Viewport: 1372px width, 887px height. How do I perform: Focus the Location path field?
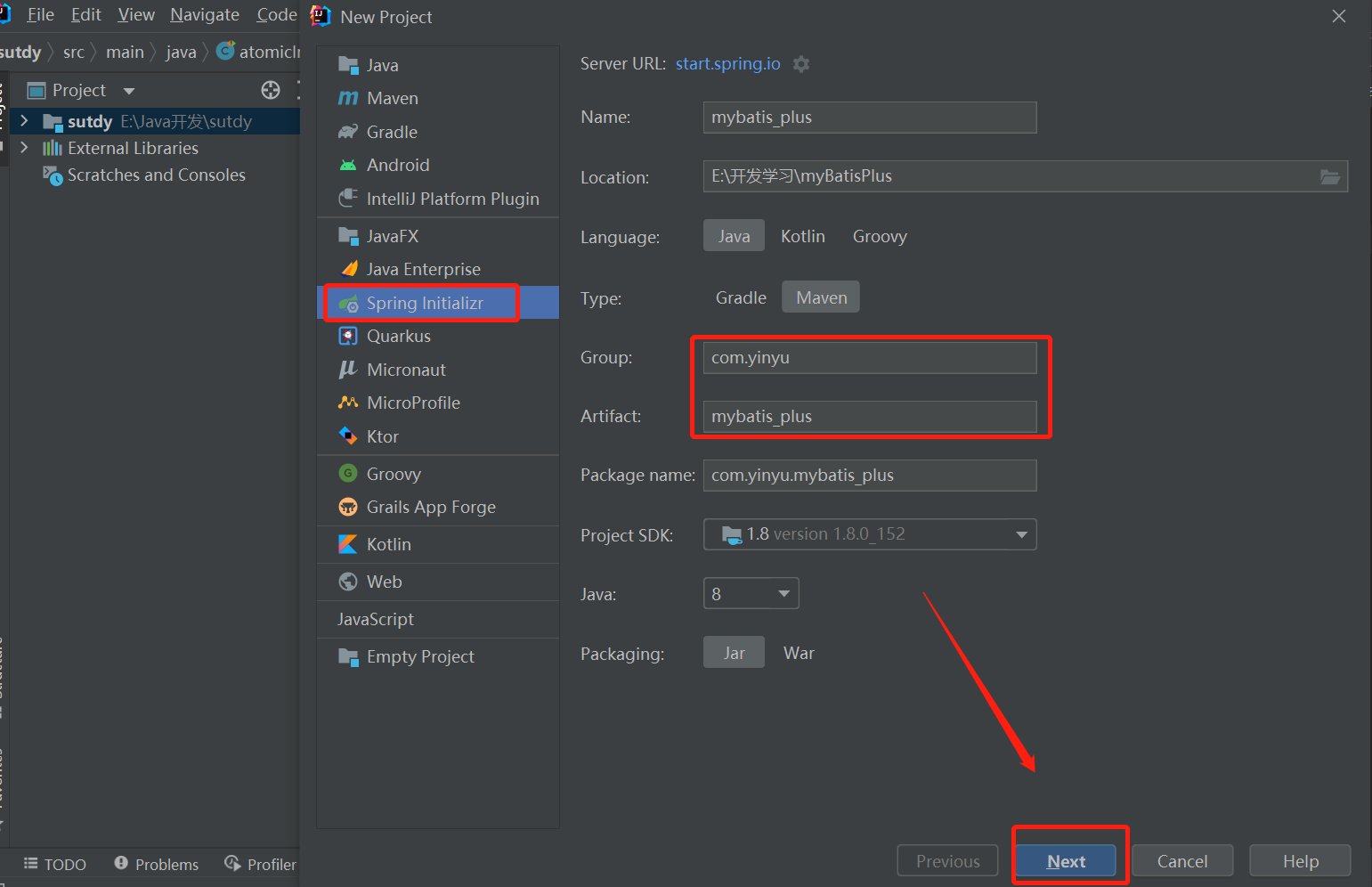click(1026, 176)
